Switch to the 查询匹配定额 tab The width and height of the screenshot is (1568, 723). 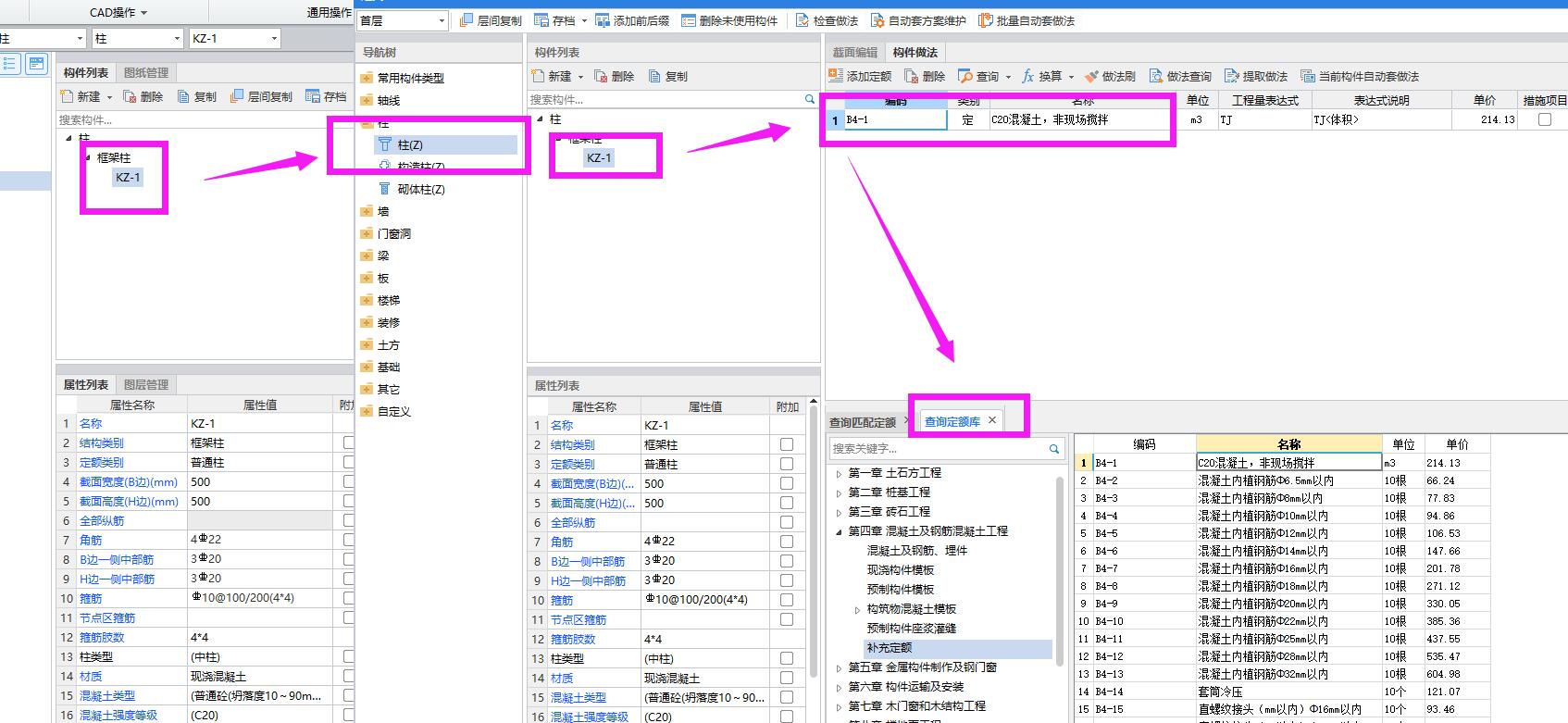[863, 422]
